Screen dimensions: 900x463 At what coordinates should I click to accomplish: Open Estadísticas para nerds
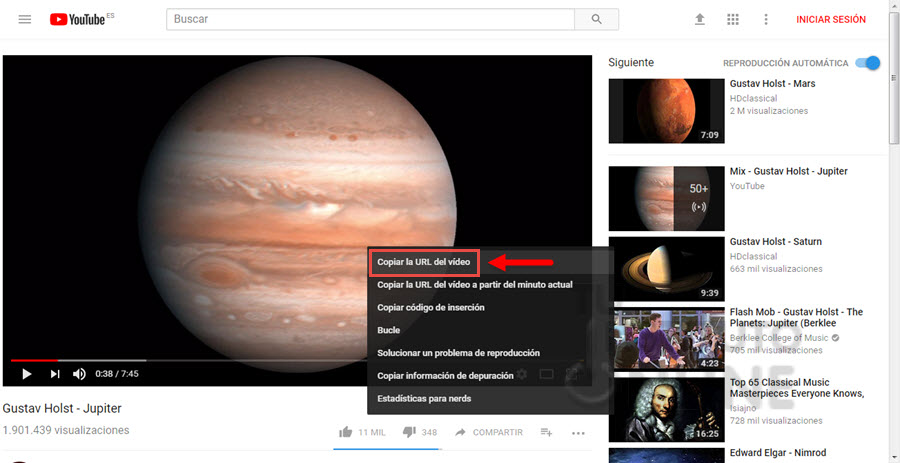(x=424, y=398)
